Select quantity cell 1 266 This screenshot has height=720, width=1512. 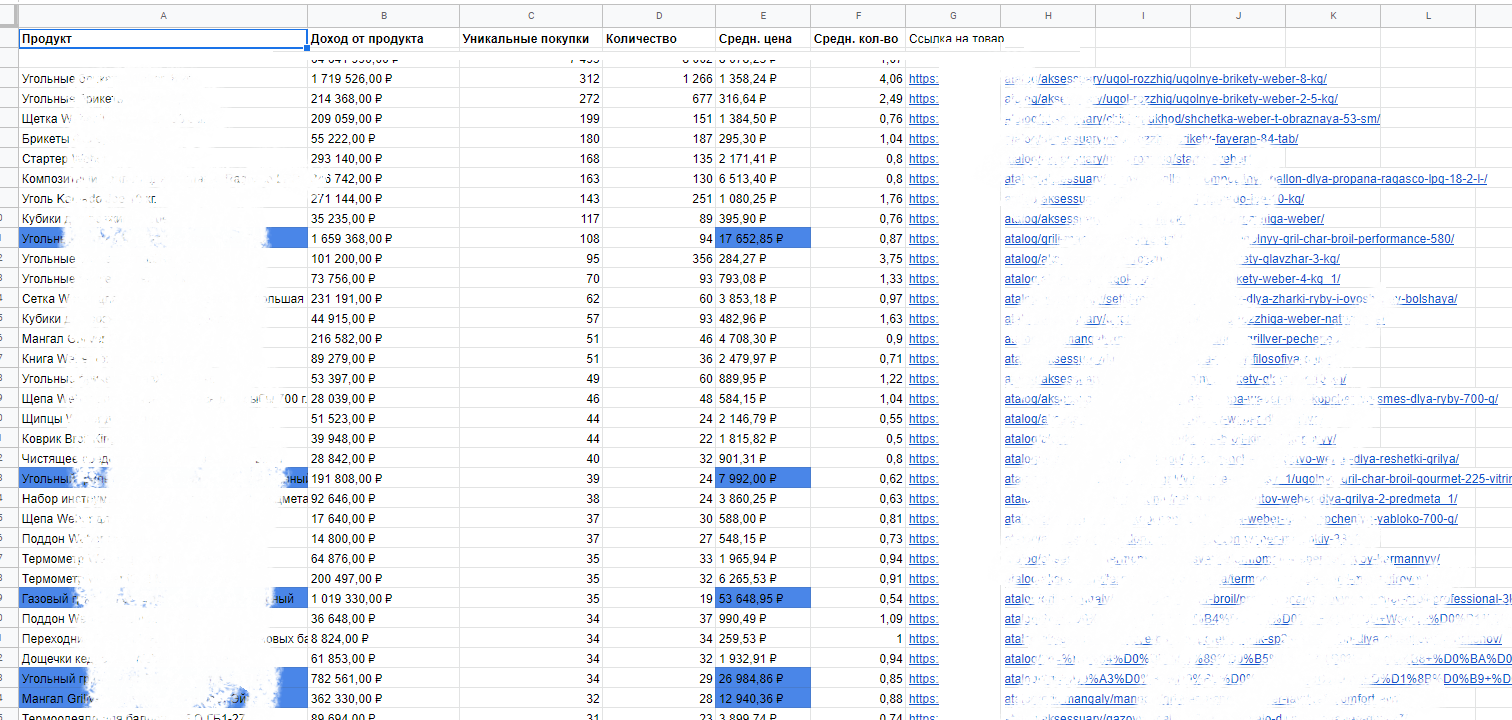(658, 79)
